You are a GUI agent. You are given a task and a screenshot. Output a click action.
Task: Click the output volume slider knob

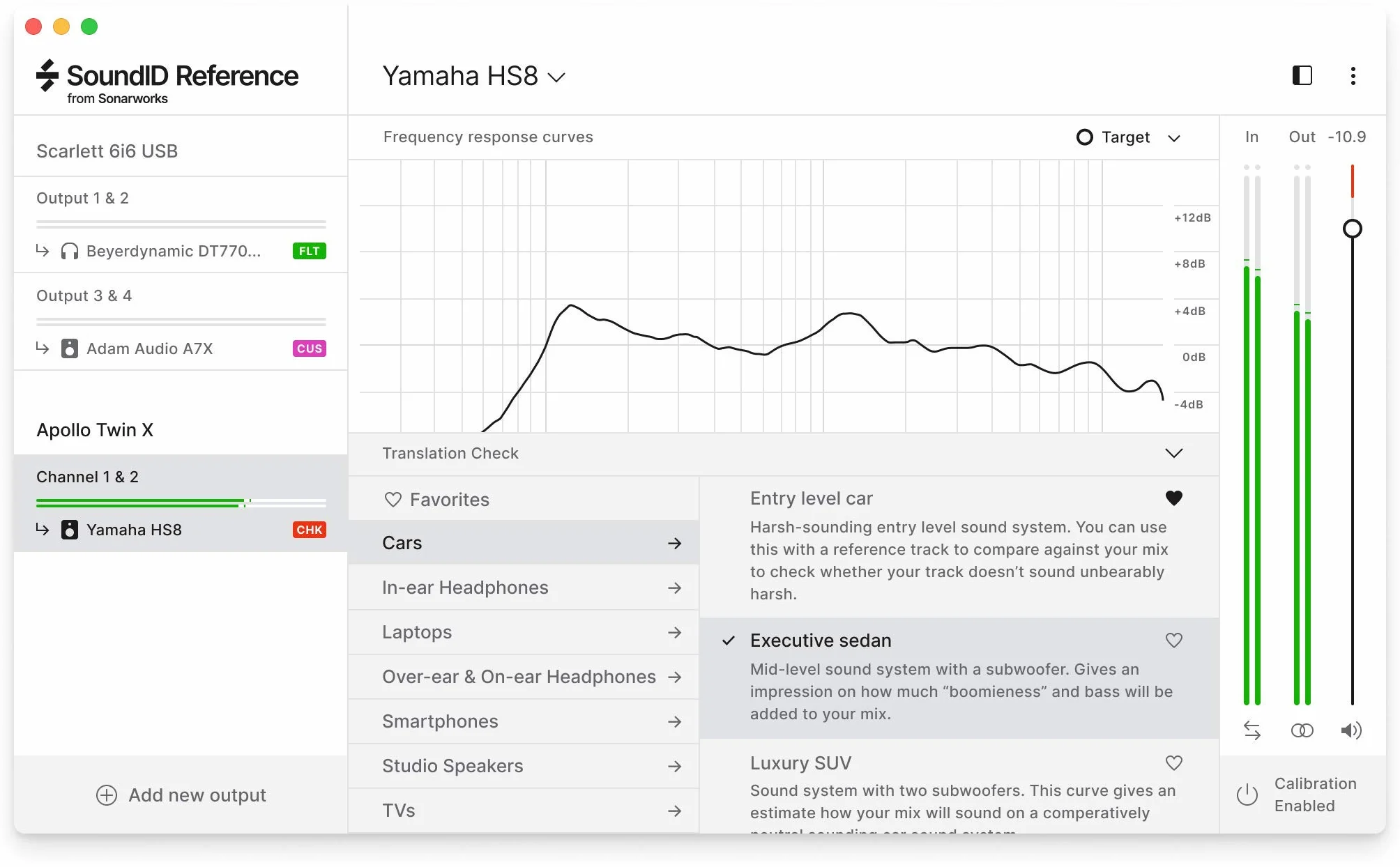tap(1352, 229)
